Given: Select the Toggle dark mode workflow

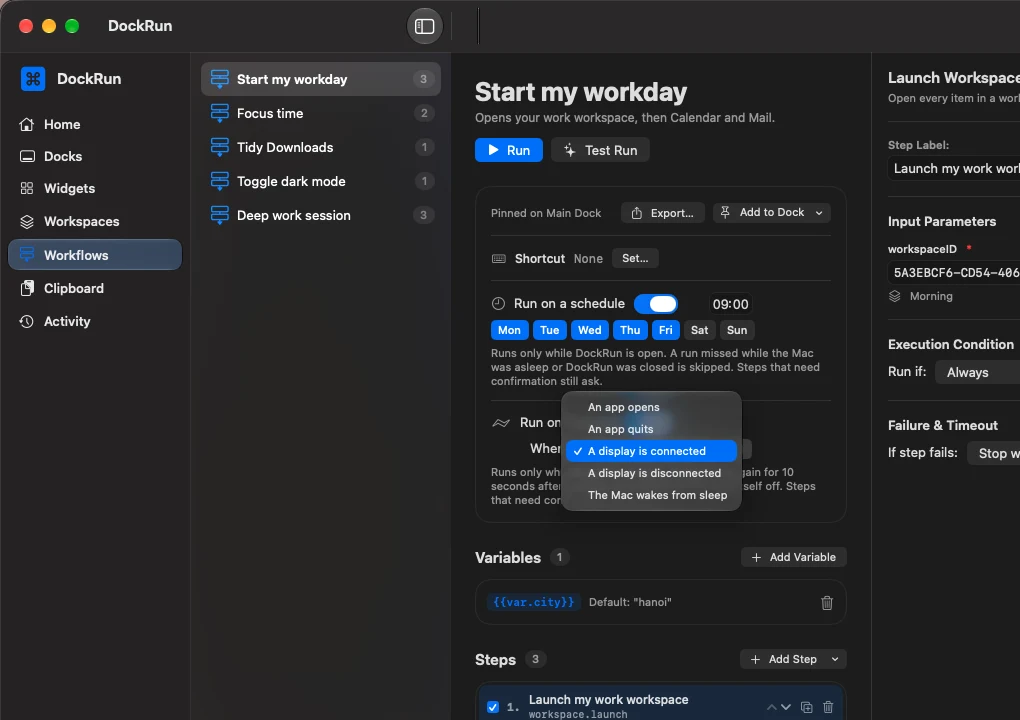Looking at the screenshot, I should [x=321, y=181].
